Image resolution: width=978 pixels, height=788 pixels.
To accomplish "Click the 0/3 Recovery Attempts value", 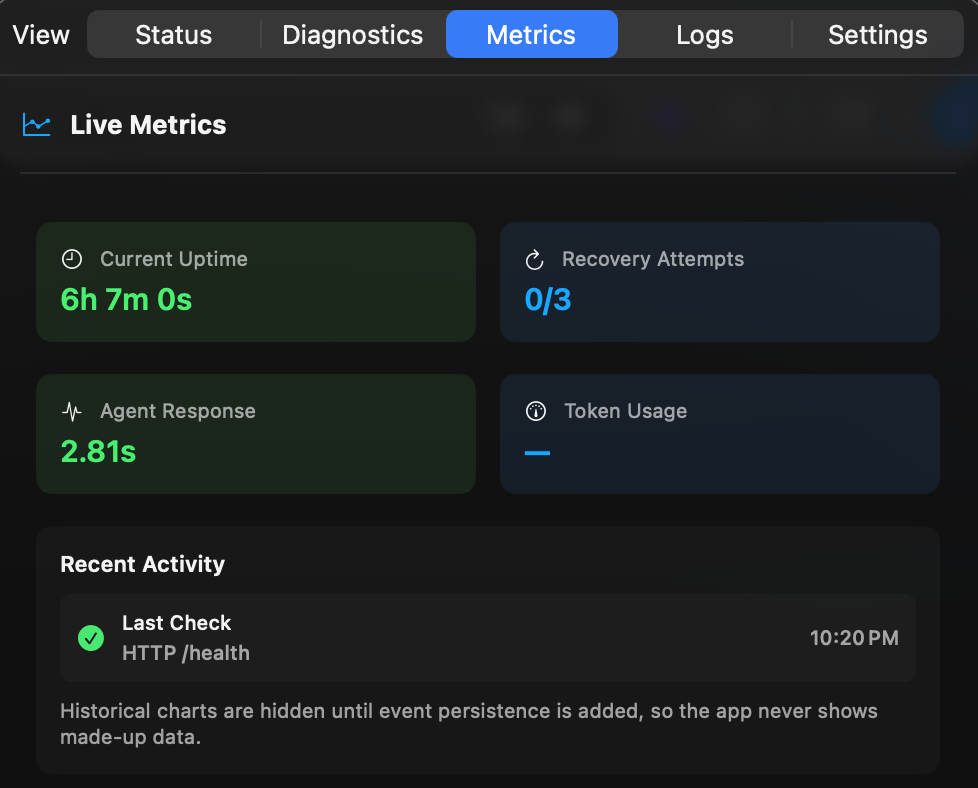I will pyautogui.click(x=548, y=300).
